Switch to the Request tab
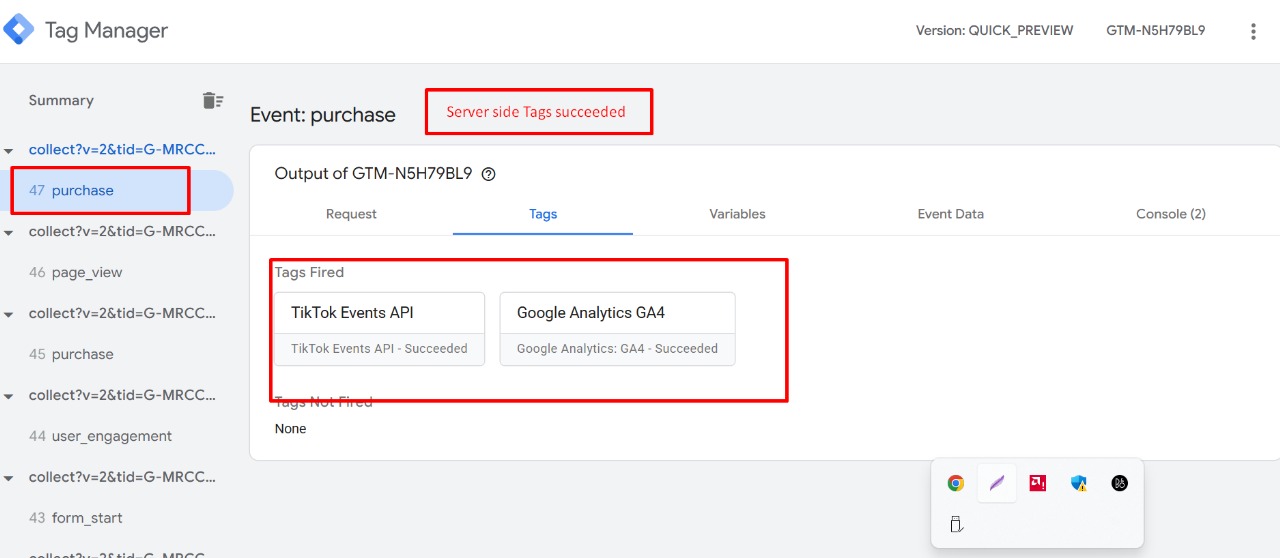This screenshot has height=558, width=1280. pyautogui.click(x=351, y=214)
